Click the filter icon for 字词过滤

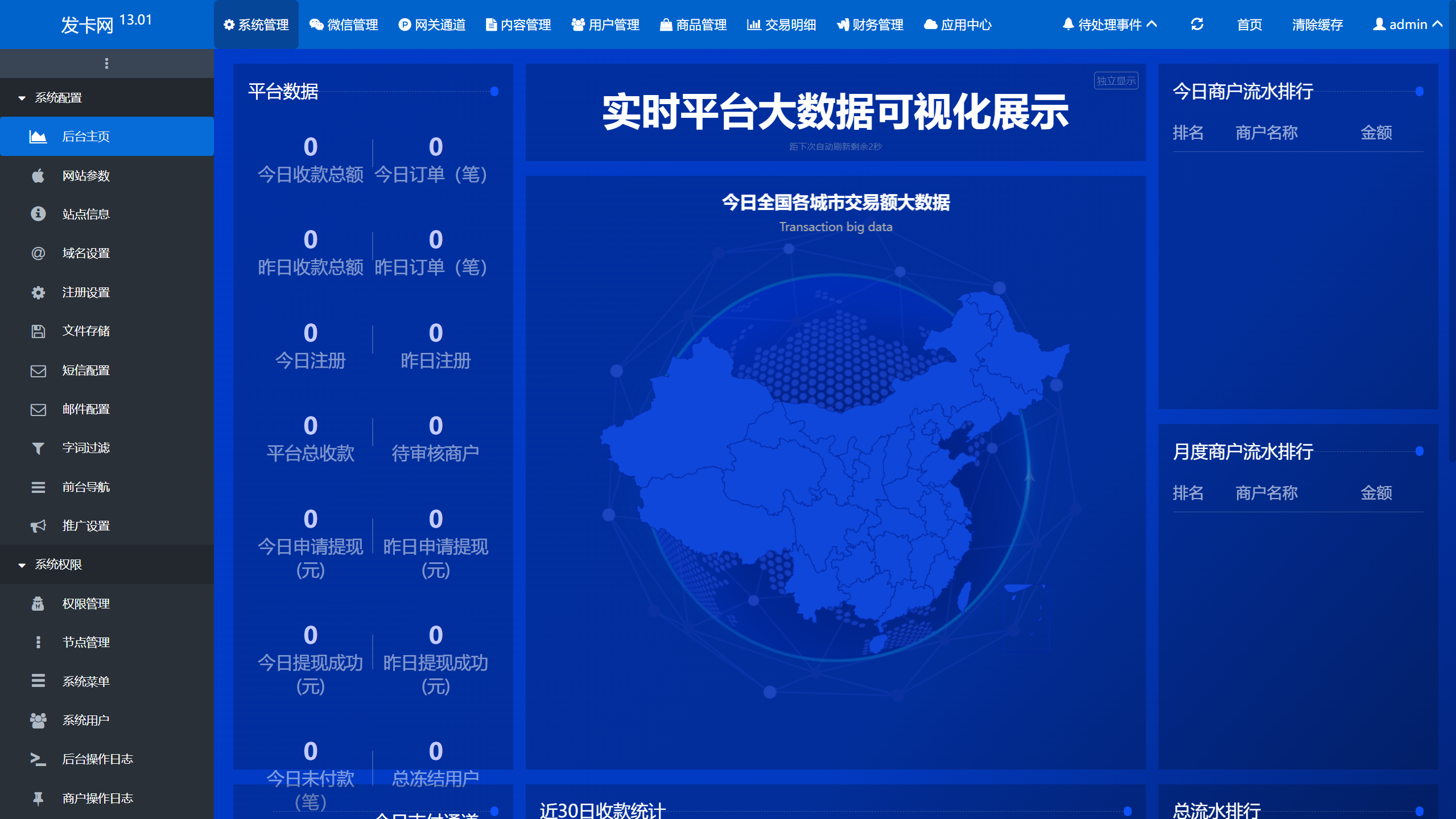(x=38, y=448)
